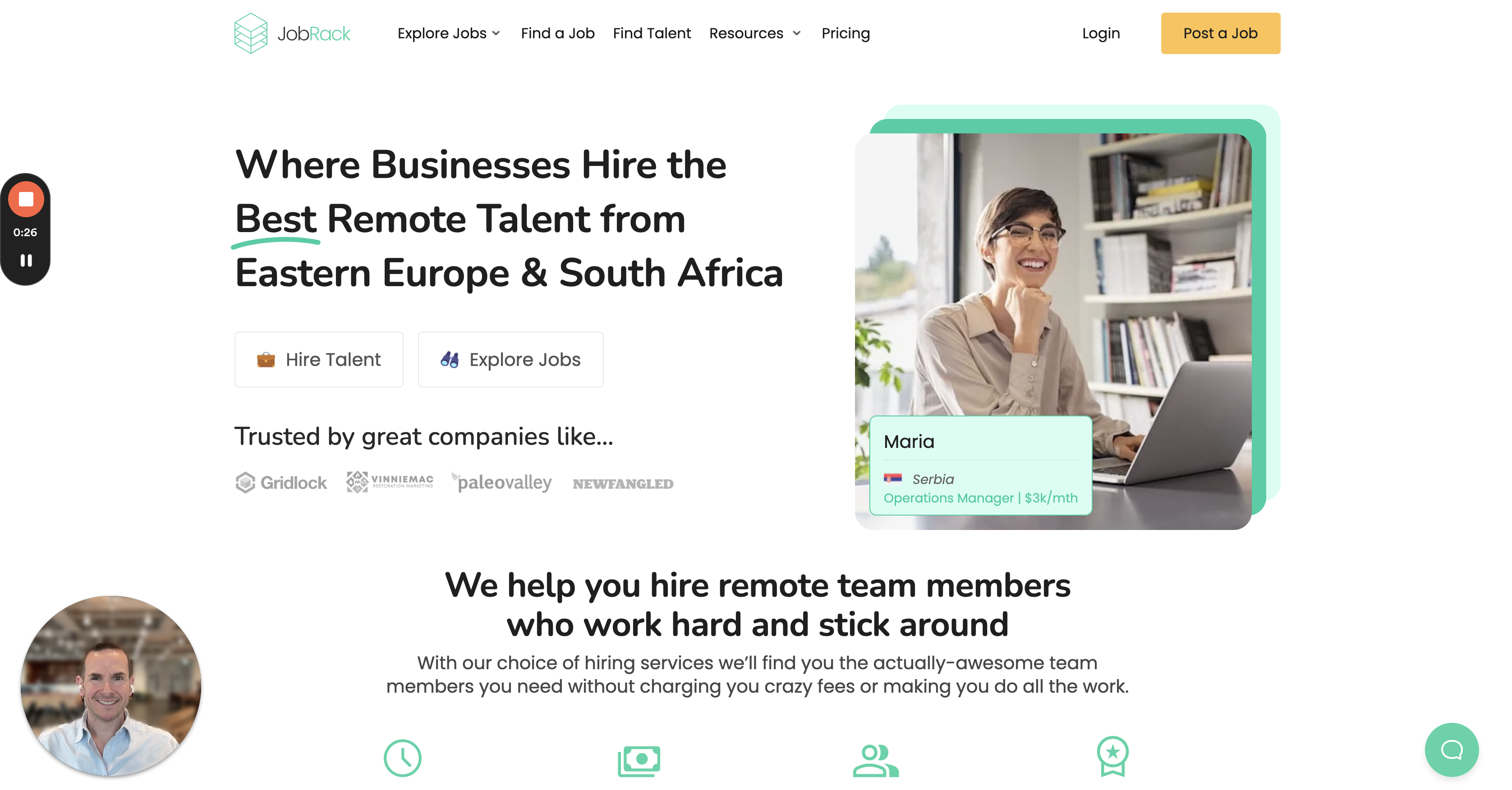Open Maria's Operations Manager profile card
The width and height of the screenshot is (1512, 790).
(x=981, y=466)
